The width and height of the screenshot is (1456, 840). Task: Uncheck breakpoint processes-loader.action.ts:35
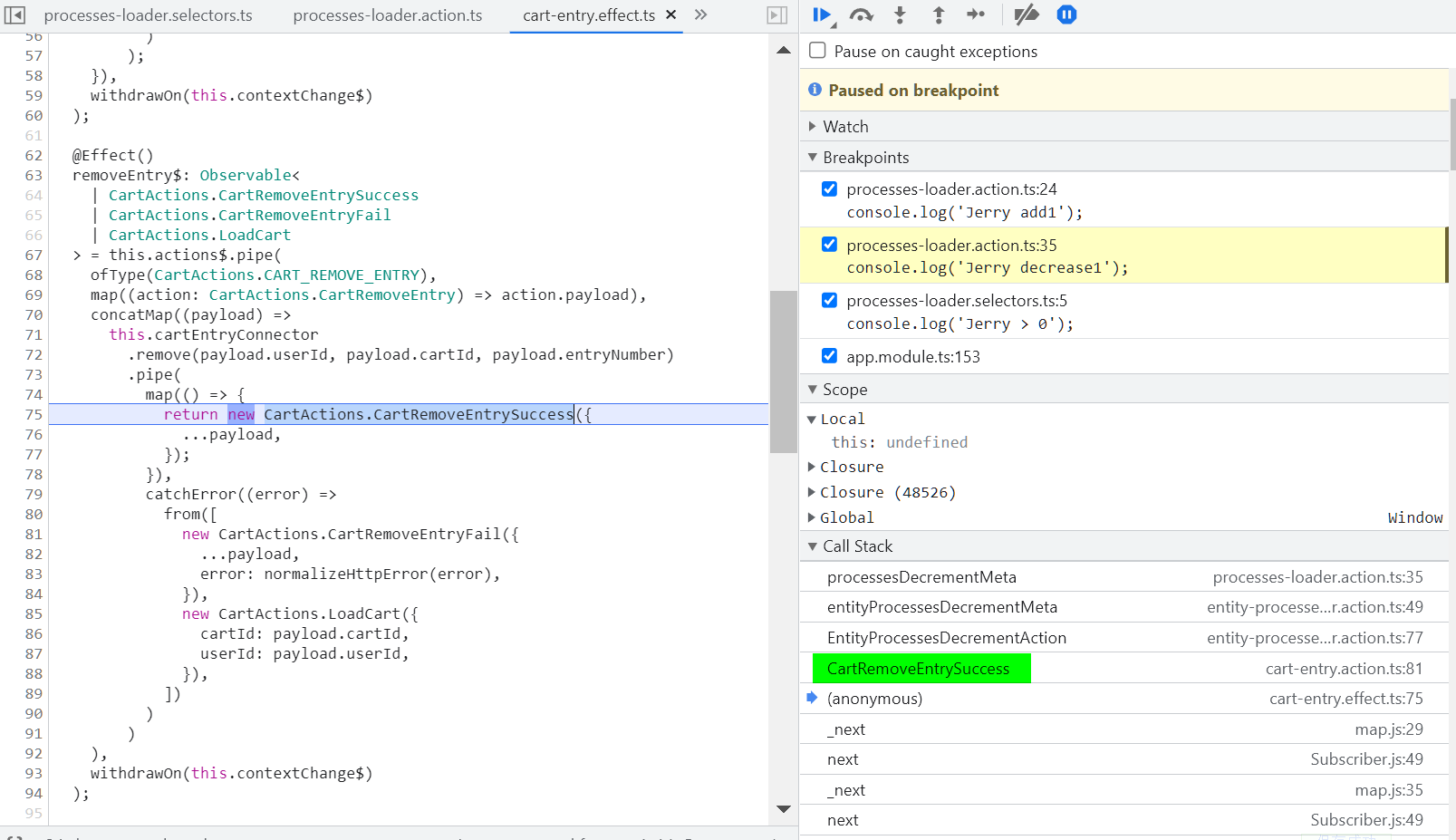[x=829, y=245]
